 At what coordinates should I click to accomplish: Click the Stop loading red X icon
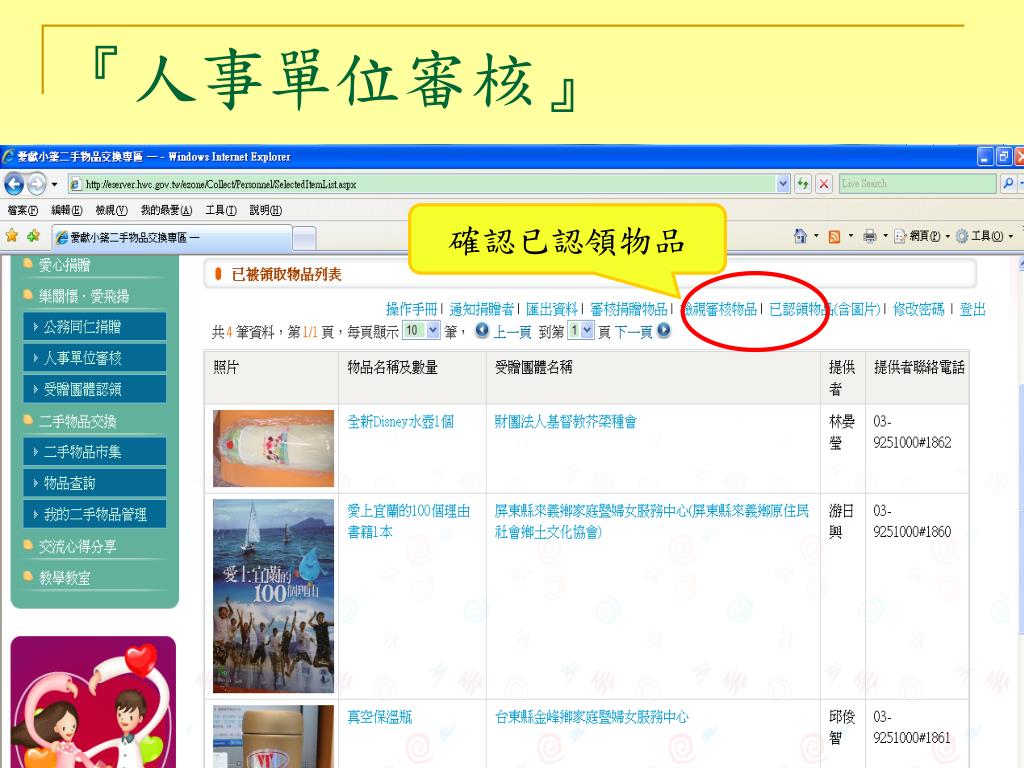tap(824, 184)
